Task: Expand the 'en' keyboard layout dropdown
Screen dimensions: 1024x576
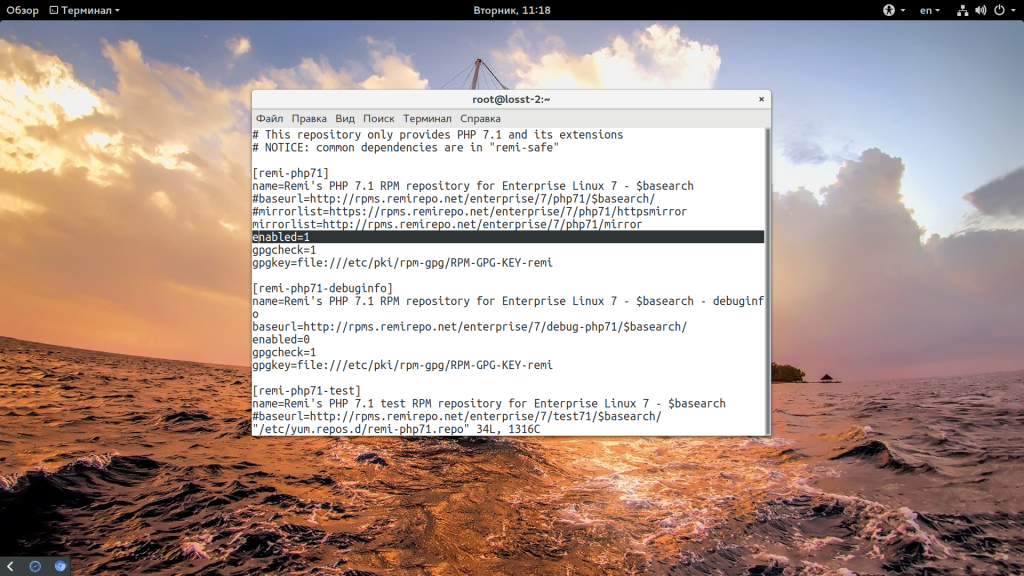Action: [931, 10]
